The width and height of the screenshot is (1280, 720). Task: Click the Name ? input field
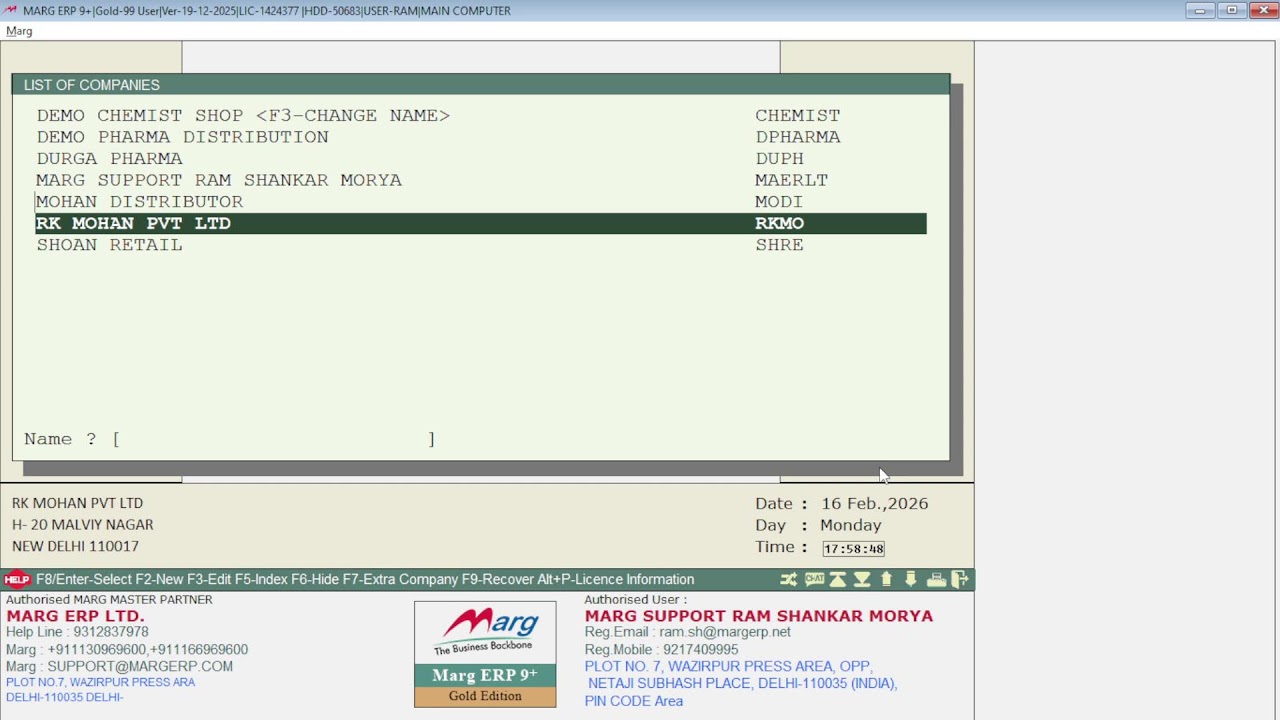274,439
